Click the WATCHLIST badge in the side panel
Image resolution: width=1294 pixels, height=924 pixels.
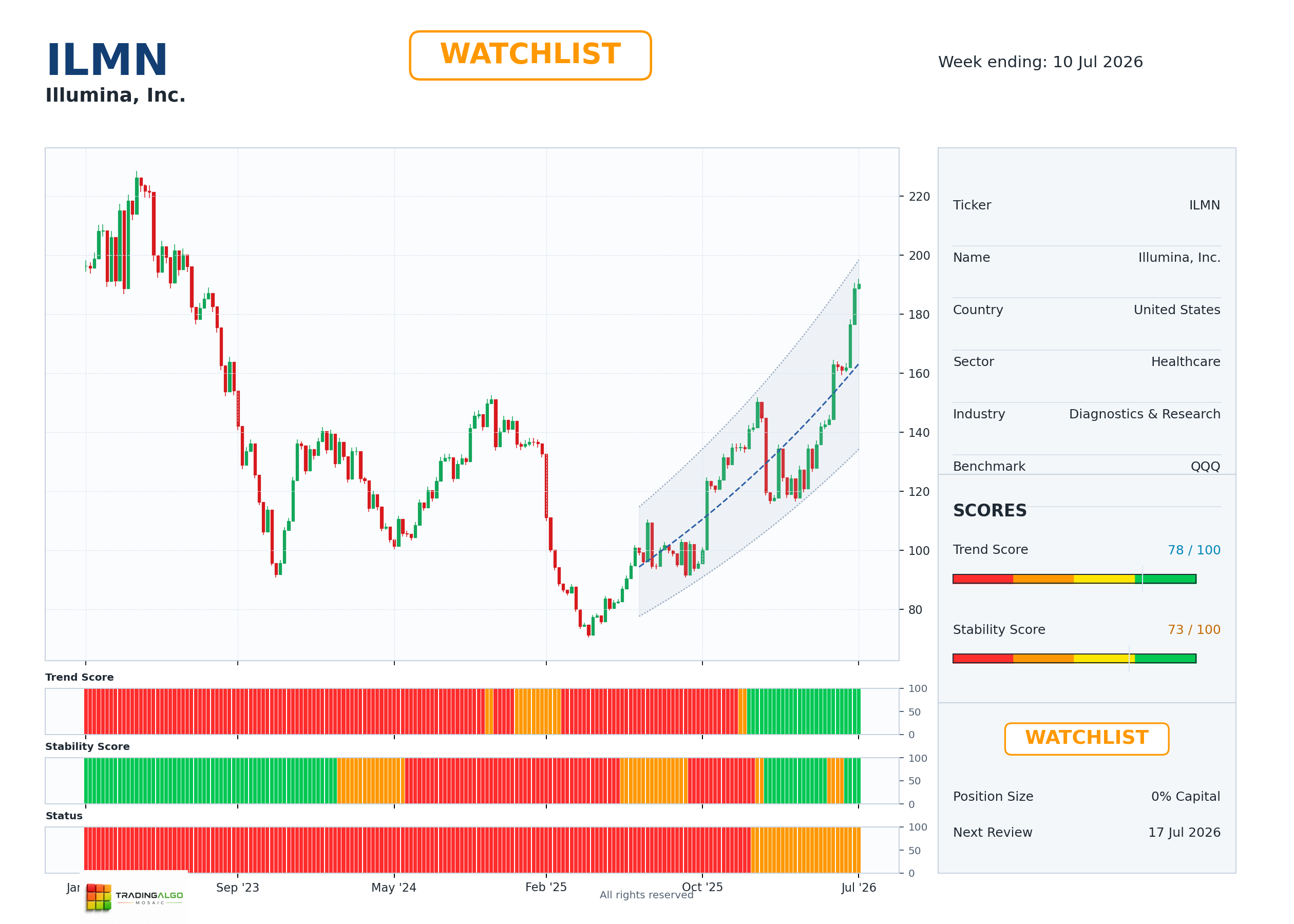click(x=1087, y=739)
